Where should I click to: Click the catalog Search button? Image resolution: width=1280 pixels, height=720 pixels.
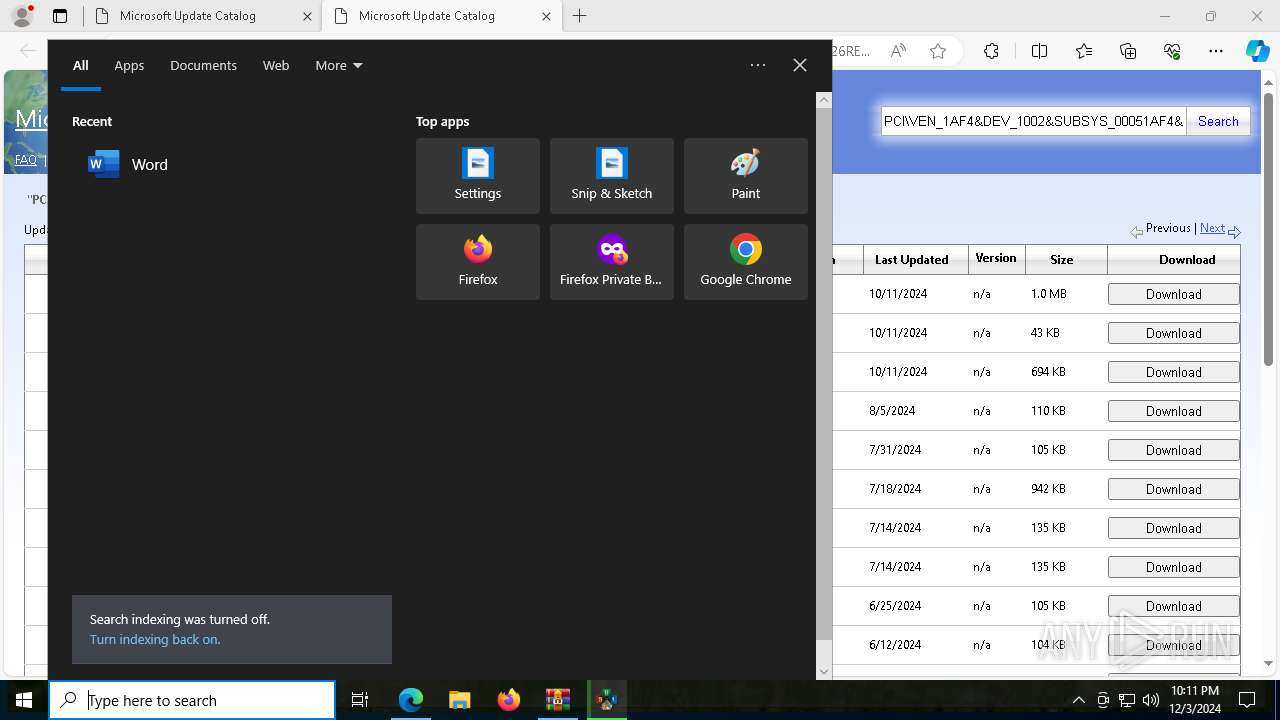[1218, 121]
